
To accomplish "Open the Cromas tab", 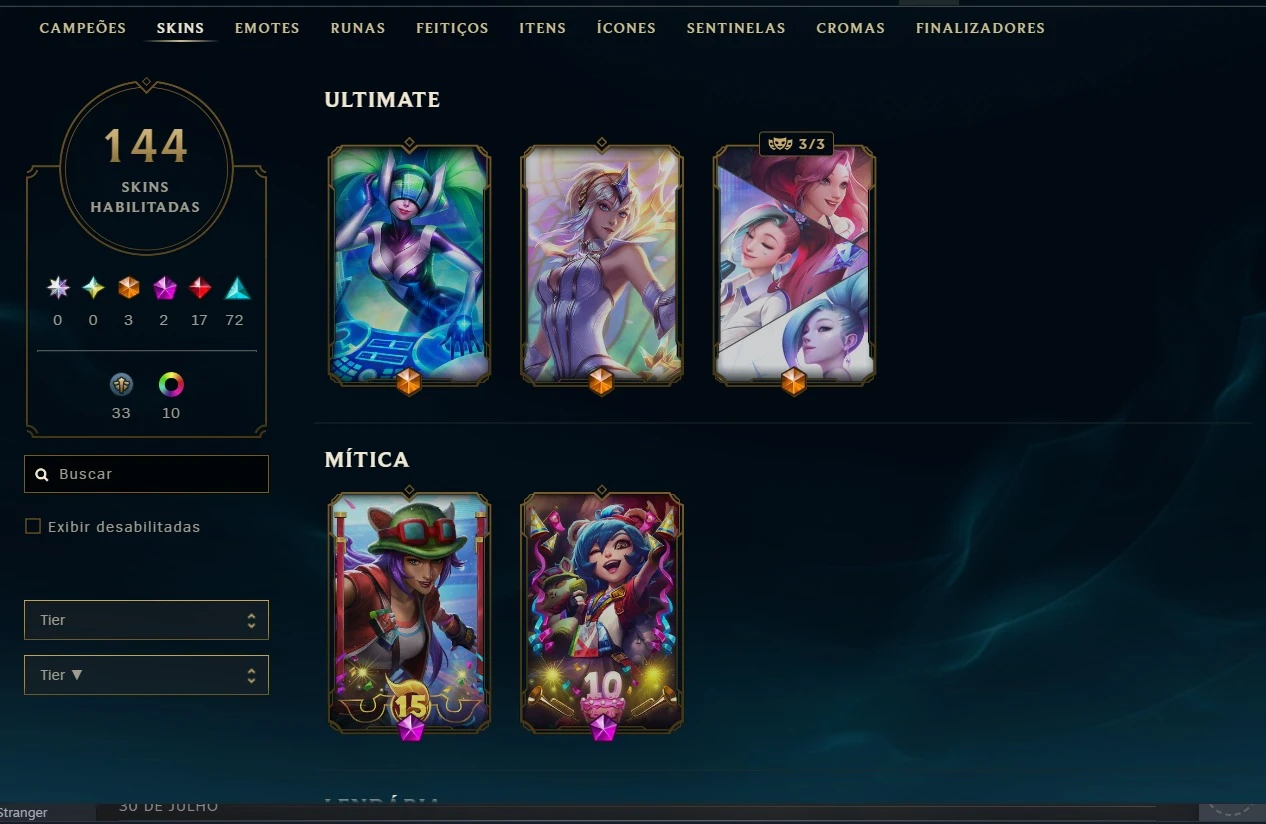I will 850,28.
